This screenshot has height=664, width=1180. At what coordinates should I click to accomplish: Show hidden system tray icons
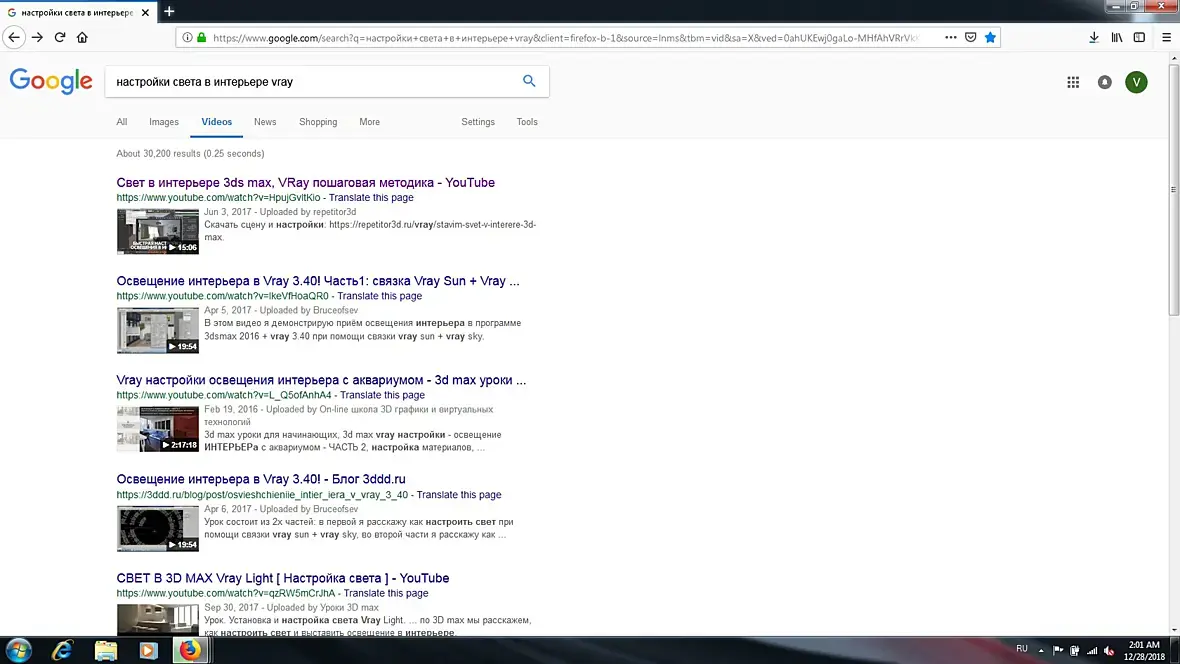point(1041,650)
